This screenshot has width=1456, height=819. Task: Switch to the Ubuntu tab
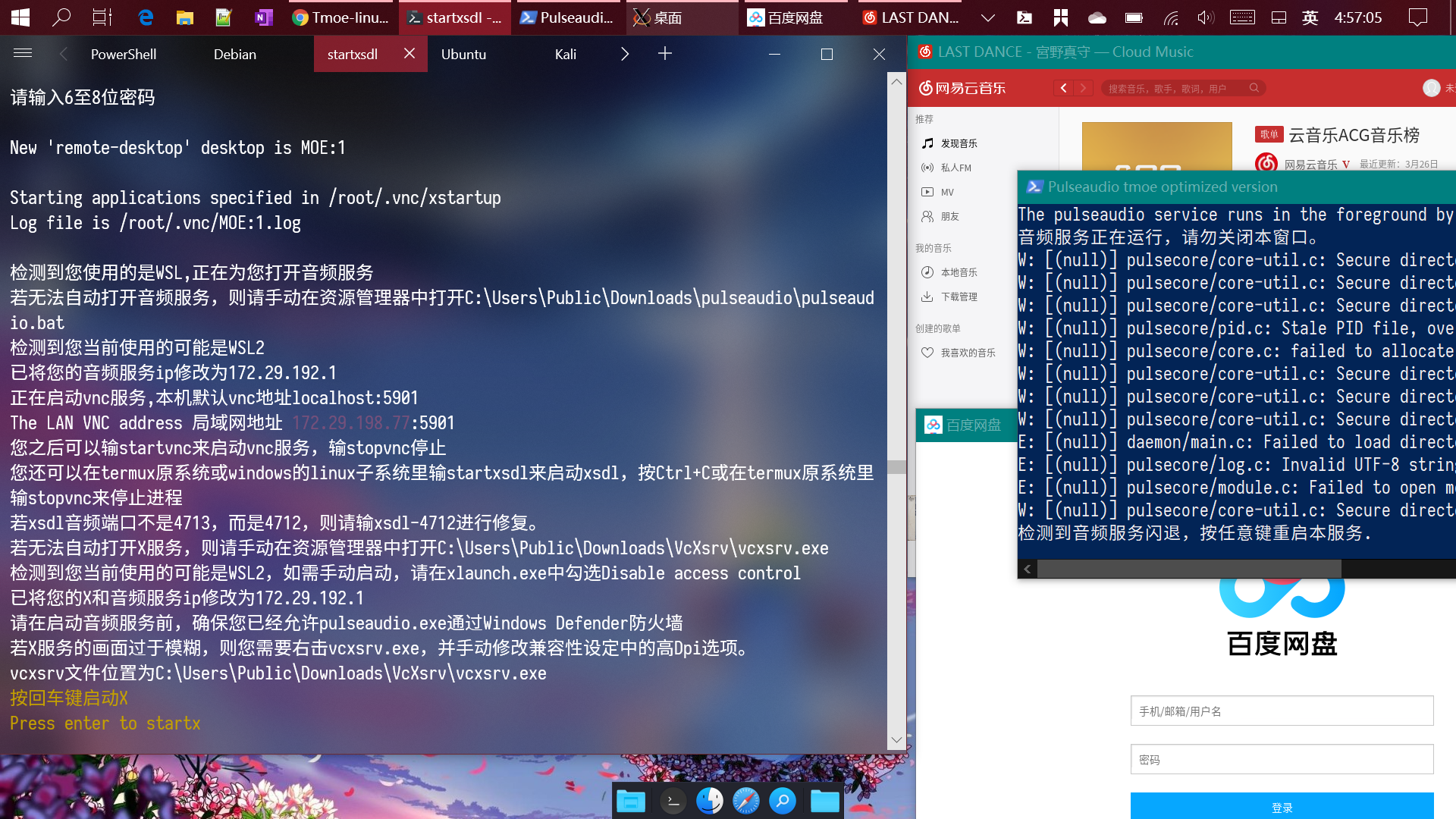463,54
